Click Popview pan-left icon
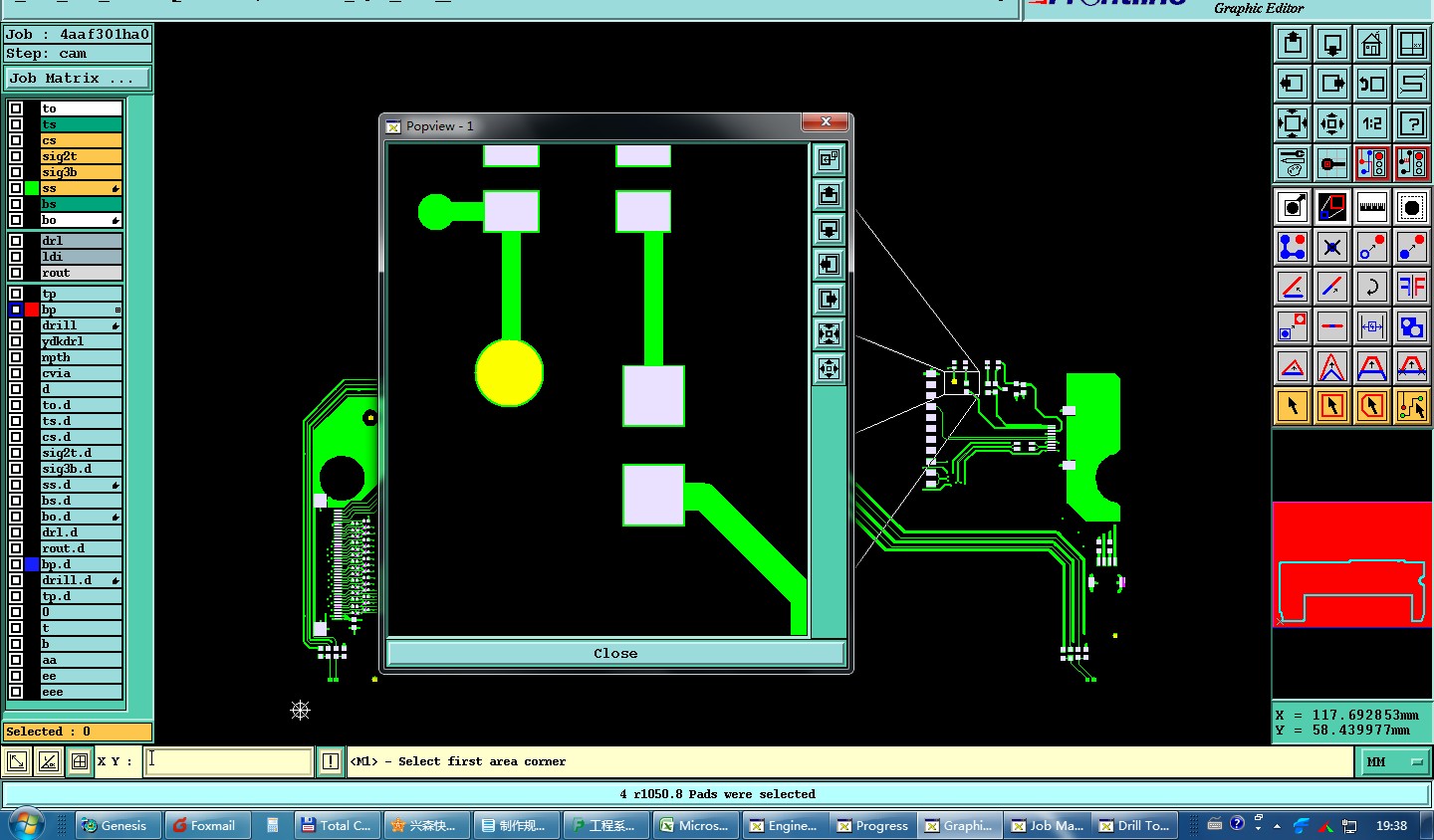Viewport: 1434px width, 840px height. tap(829, 264)
